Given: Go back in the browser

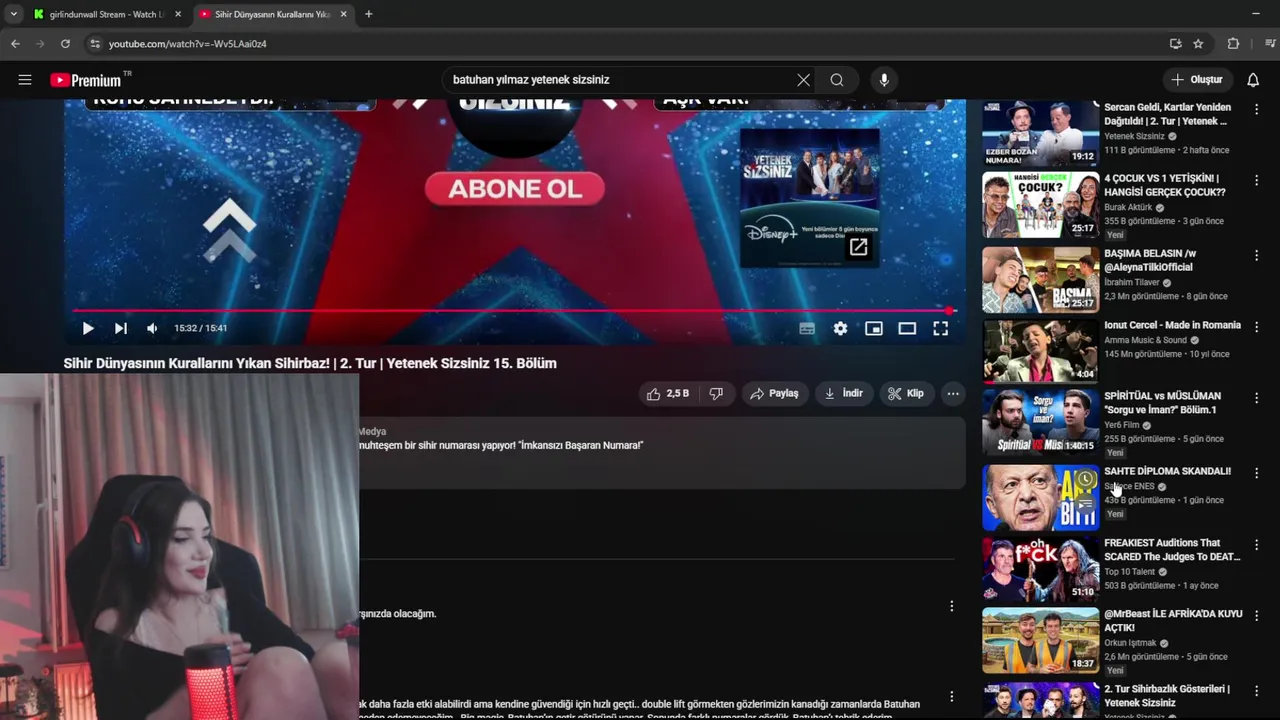Looking at the screenshot, I should [15, 44].
